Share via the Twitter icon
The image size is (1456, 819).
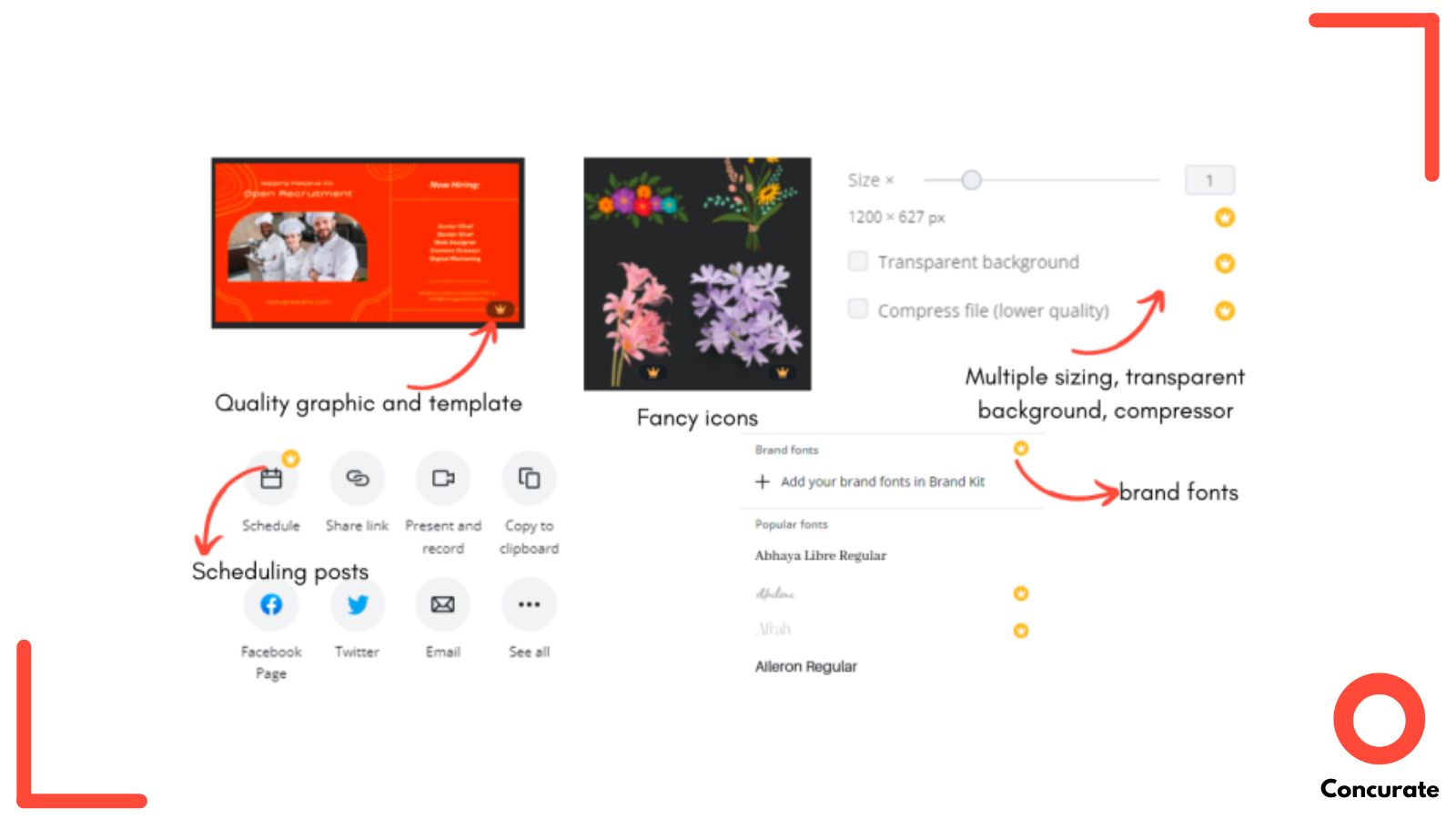point(357,604)
